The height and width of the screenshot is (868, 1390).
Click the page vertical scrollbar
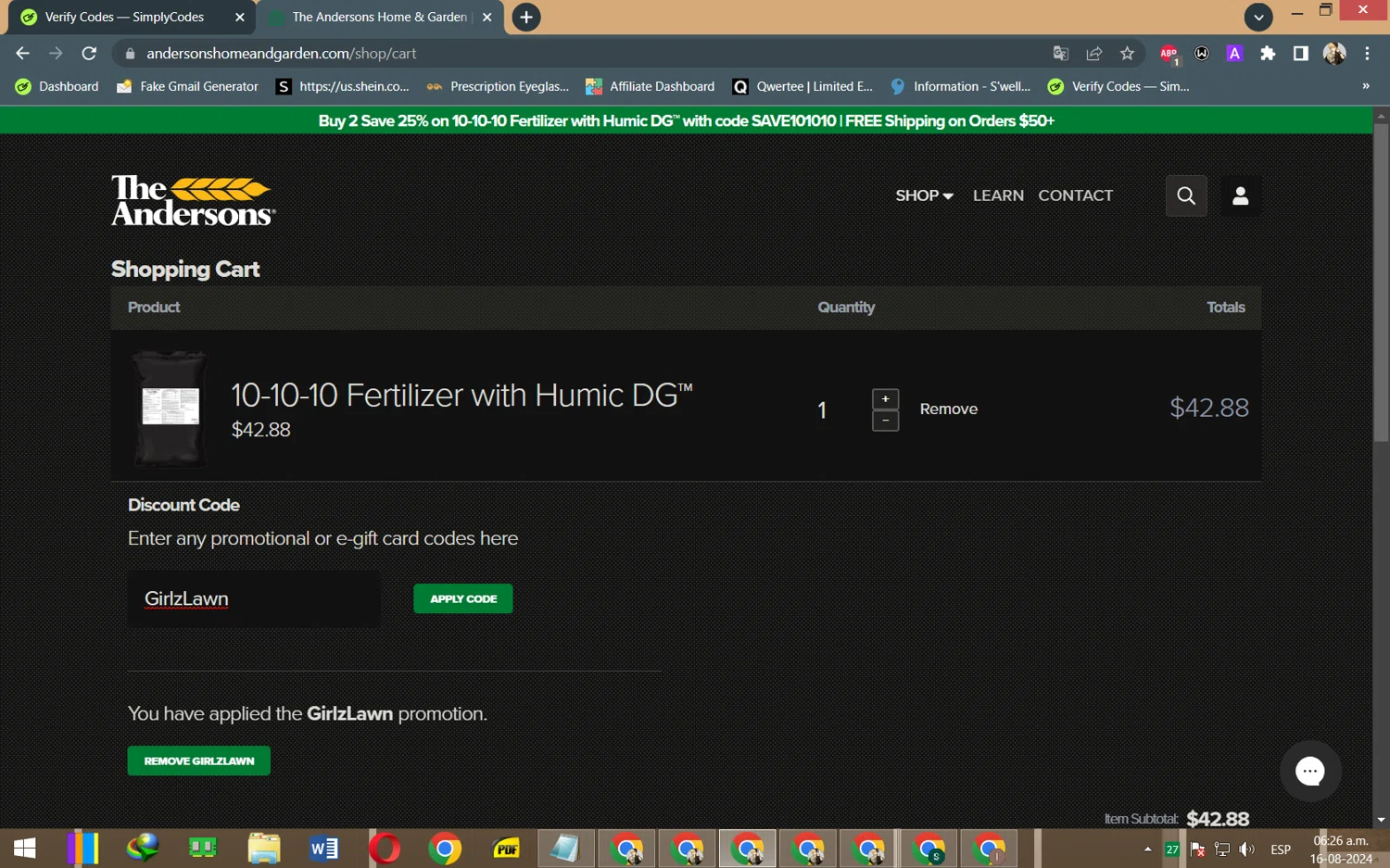pyautogui.click(x=1381, y=283)
